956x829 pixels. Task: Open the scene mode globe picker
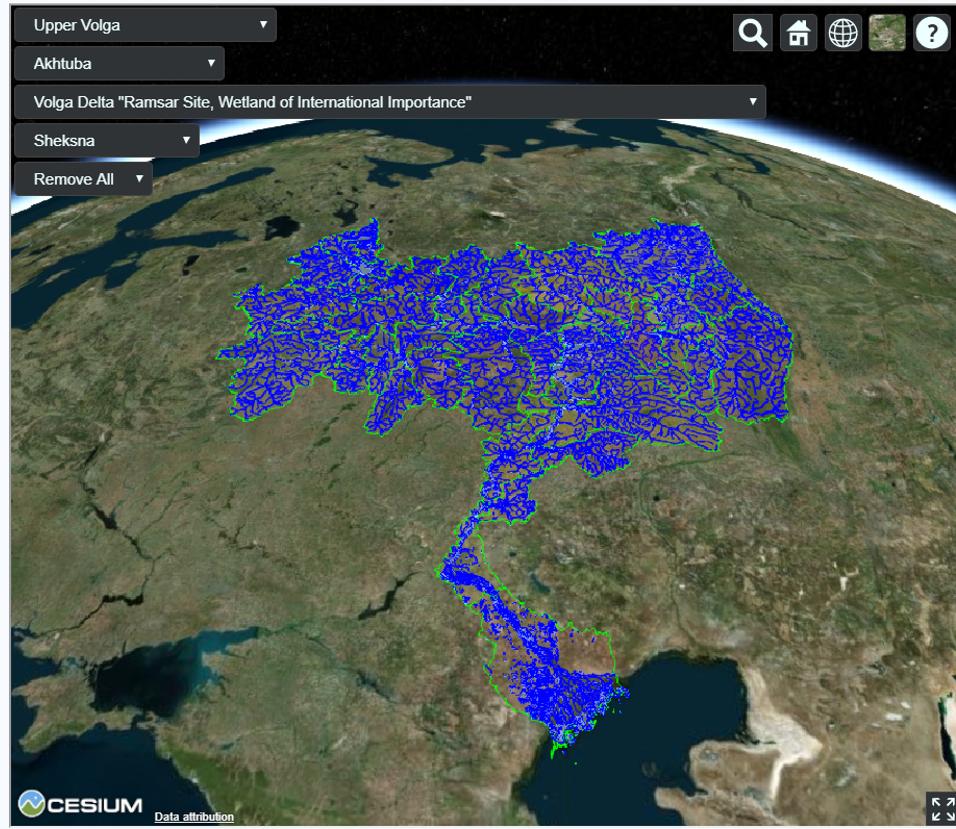(x=843, y=33)
